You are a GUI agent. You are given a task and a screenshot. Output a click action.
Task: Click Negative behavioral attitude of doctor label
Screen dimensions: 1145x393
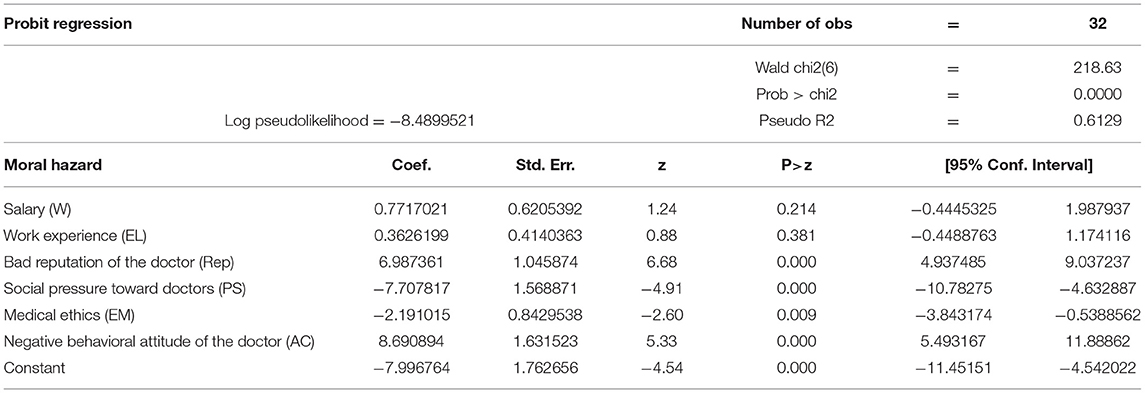coord(159,340)
